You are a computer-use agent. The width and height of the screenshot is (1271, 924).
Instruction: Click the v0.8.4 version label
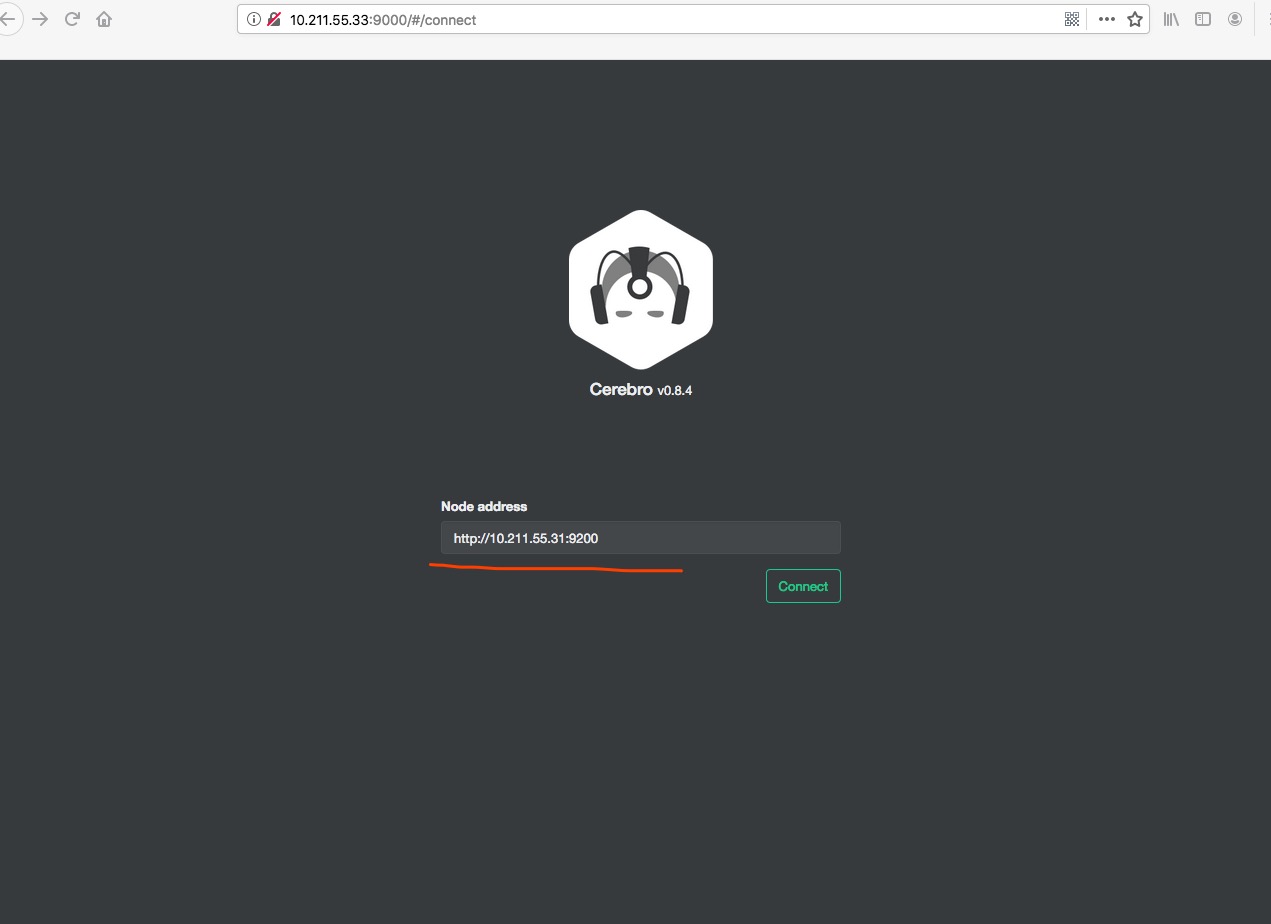coord(674,391)
